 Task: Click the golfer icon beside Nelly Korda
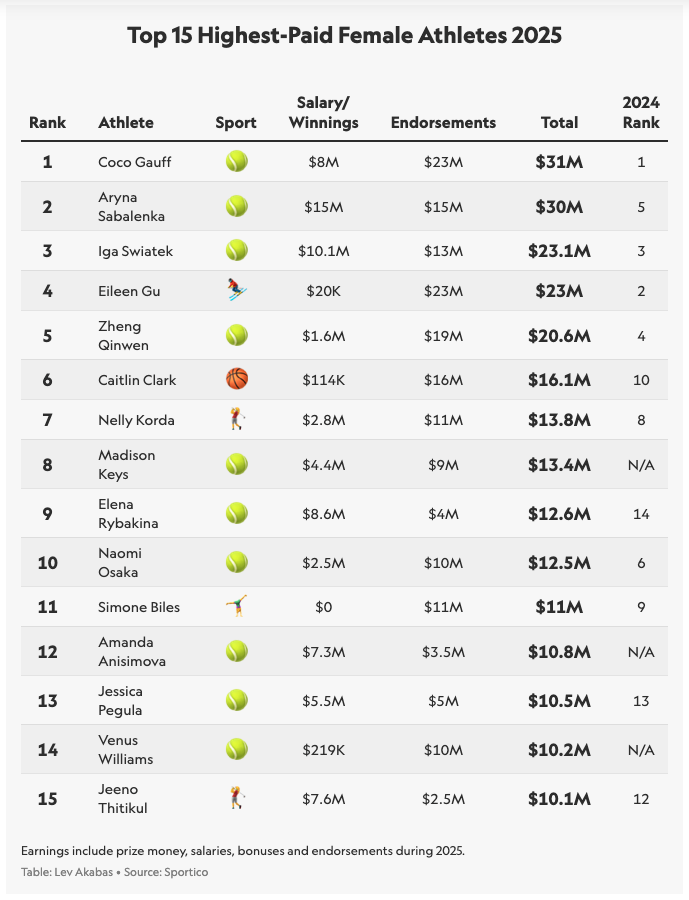pyautogui.click(x=236, y=420)
